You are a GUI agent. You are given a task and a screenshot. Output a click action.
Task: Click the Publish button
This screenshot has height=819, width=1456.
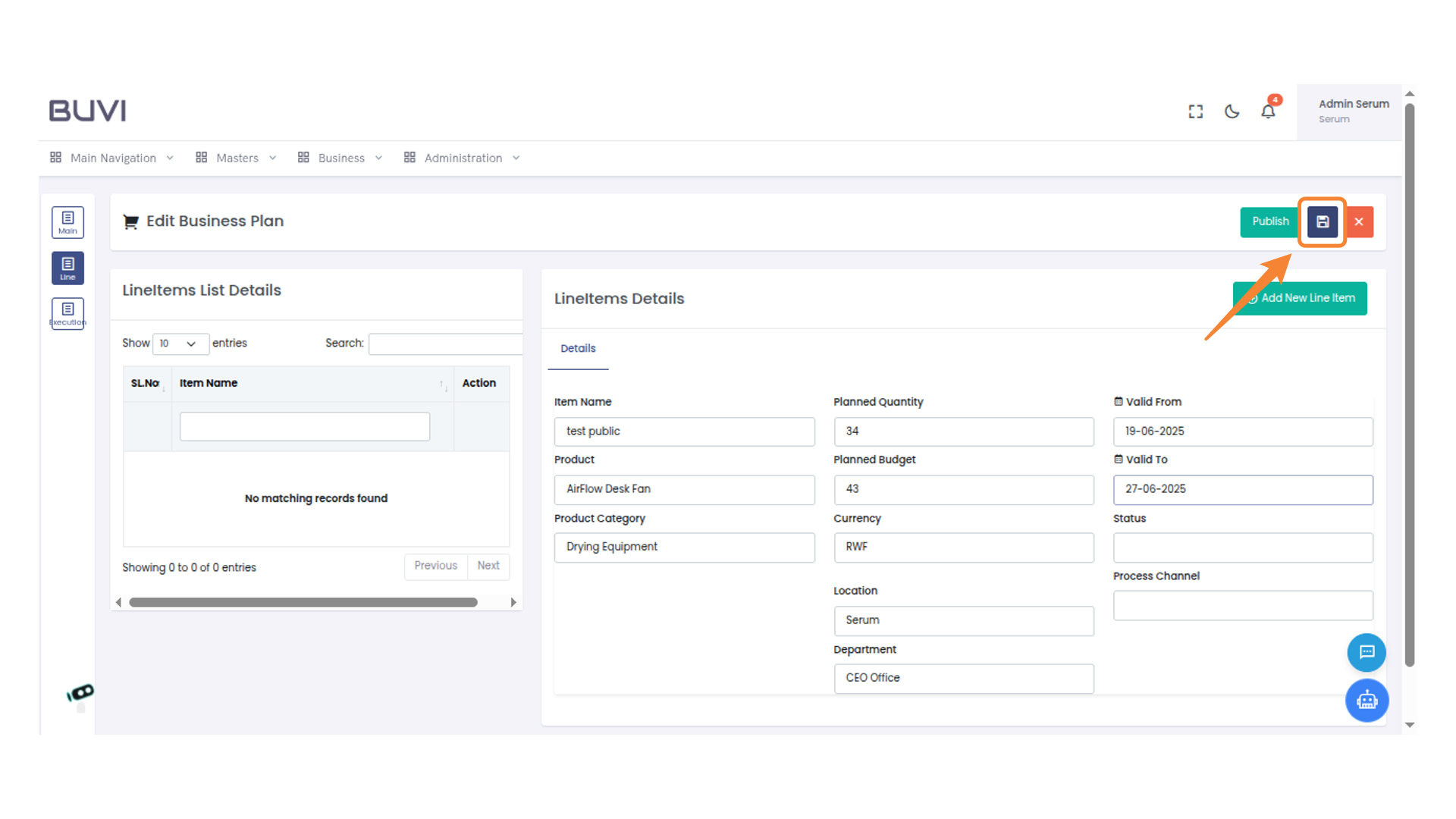tap(1270, 221)
